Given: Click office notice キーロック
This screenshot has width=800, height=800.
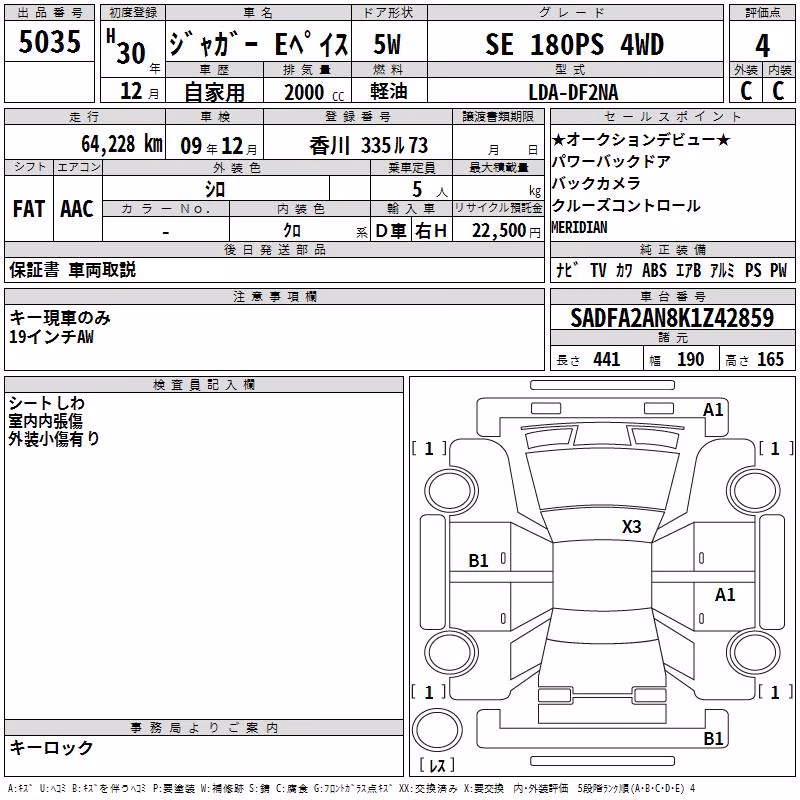Looking at the screenshot, I should click(52, 747).
